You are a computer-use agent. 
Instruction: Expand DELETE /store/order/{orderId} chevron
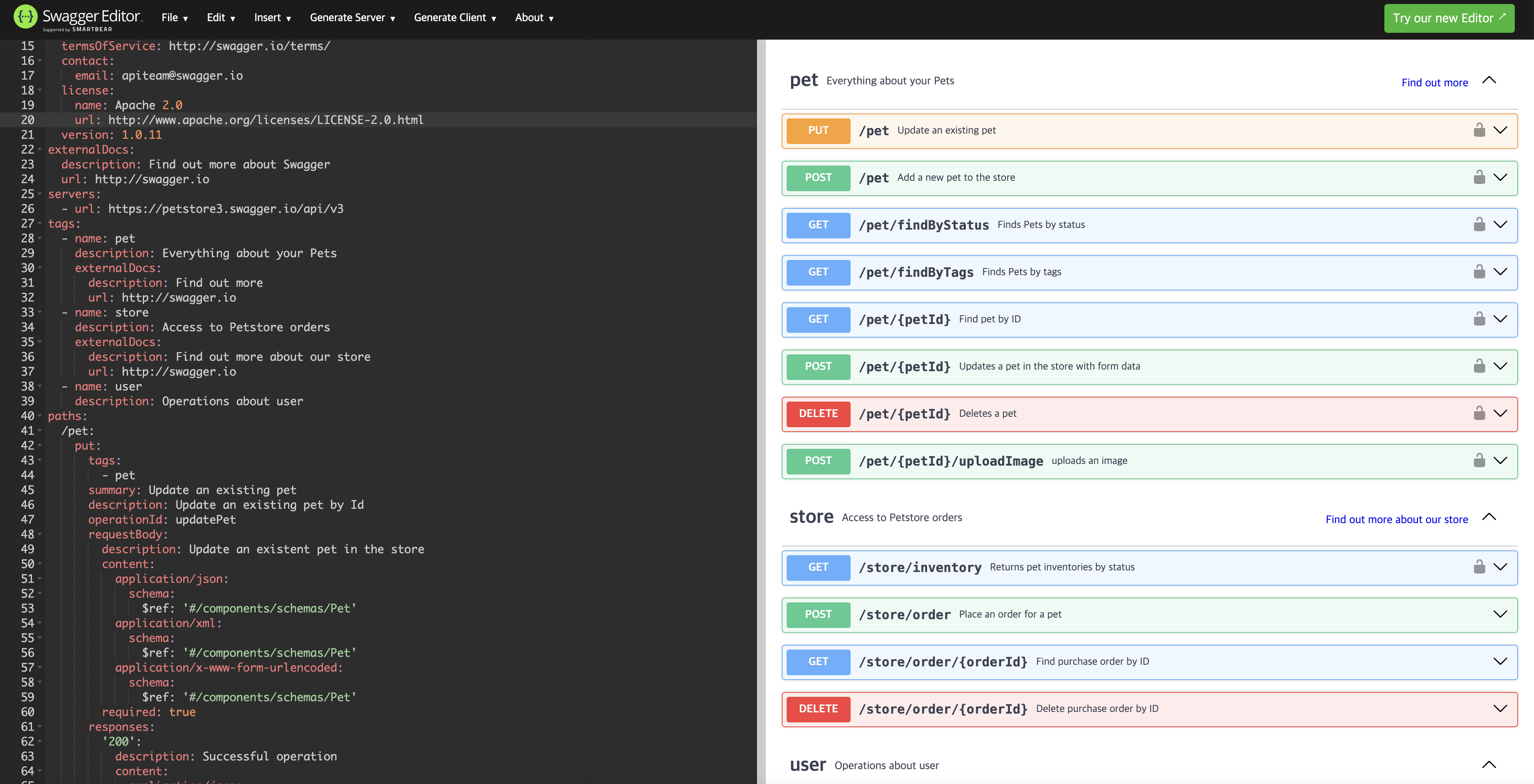coord(1500,708)
